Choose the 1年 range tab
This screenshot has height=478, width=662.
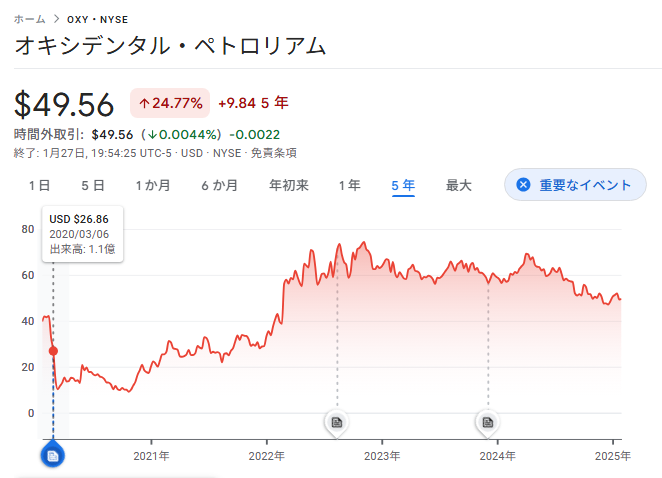click(x=349, y=185)
